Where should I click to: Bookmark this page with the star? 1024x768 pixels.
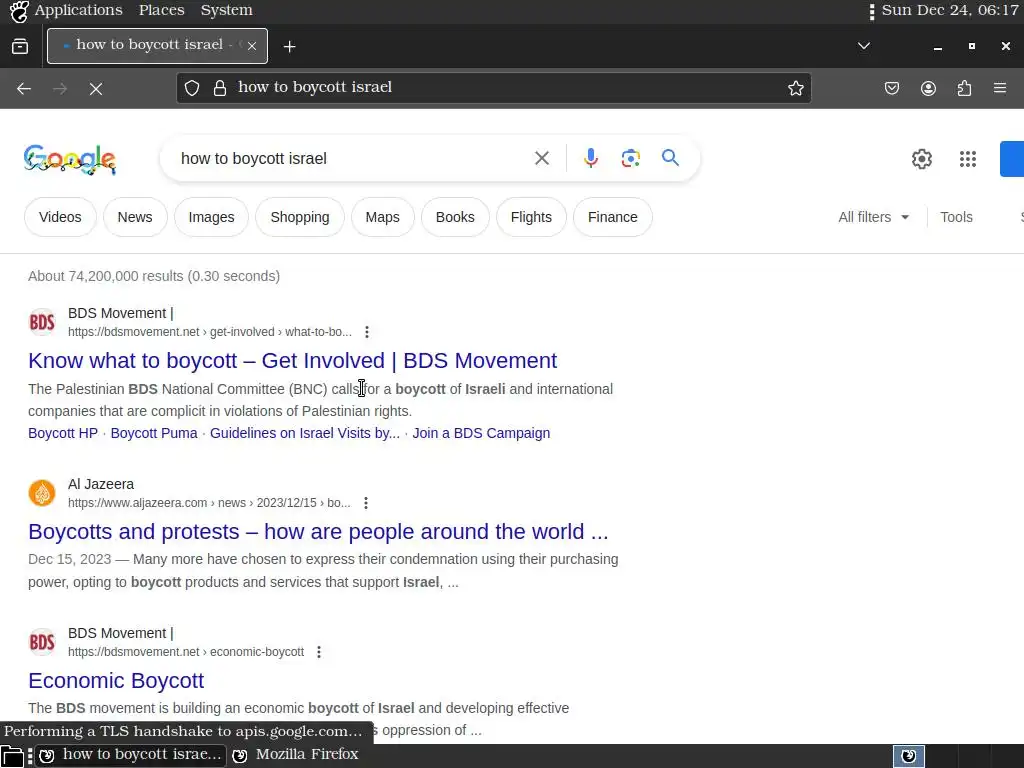pyautogui.click(x=795, y=88)
